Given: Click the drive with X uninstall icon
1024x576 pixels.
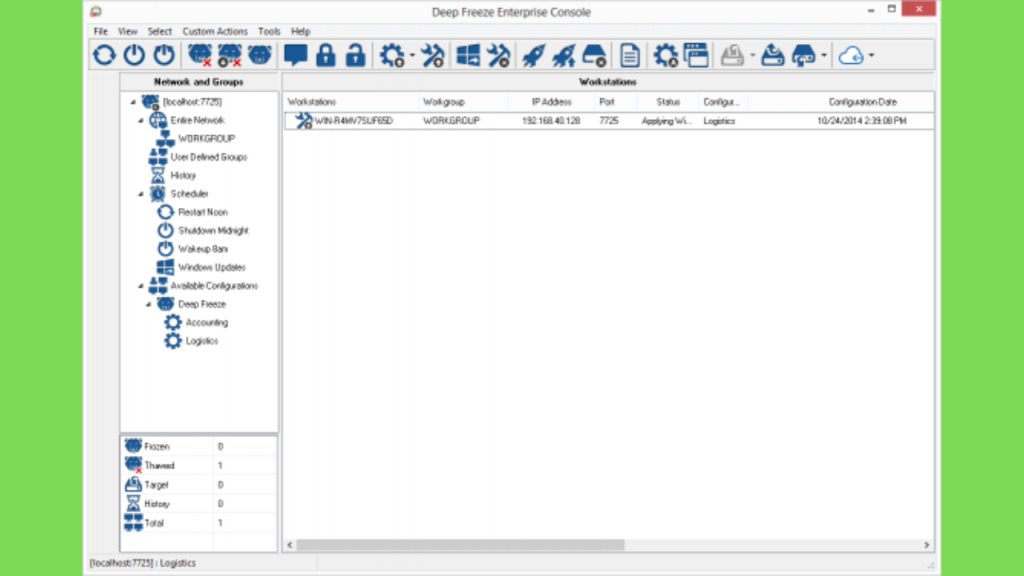Looking at the screenshot, I should tap(594, 56).
